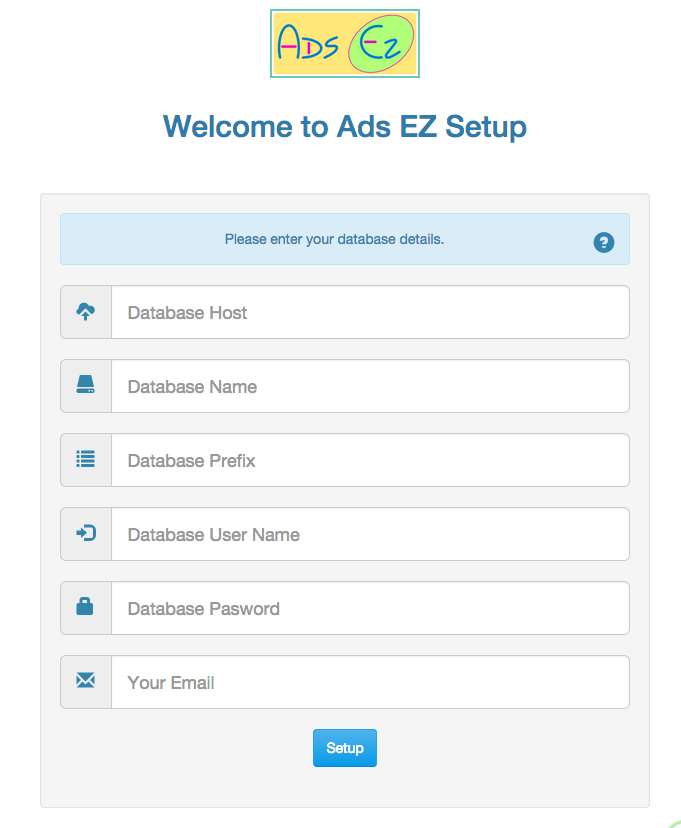
Task: Select the Your Email input
Action: (370, 682)
